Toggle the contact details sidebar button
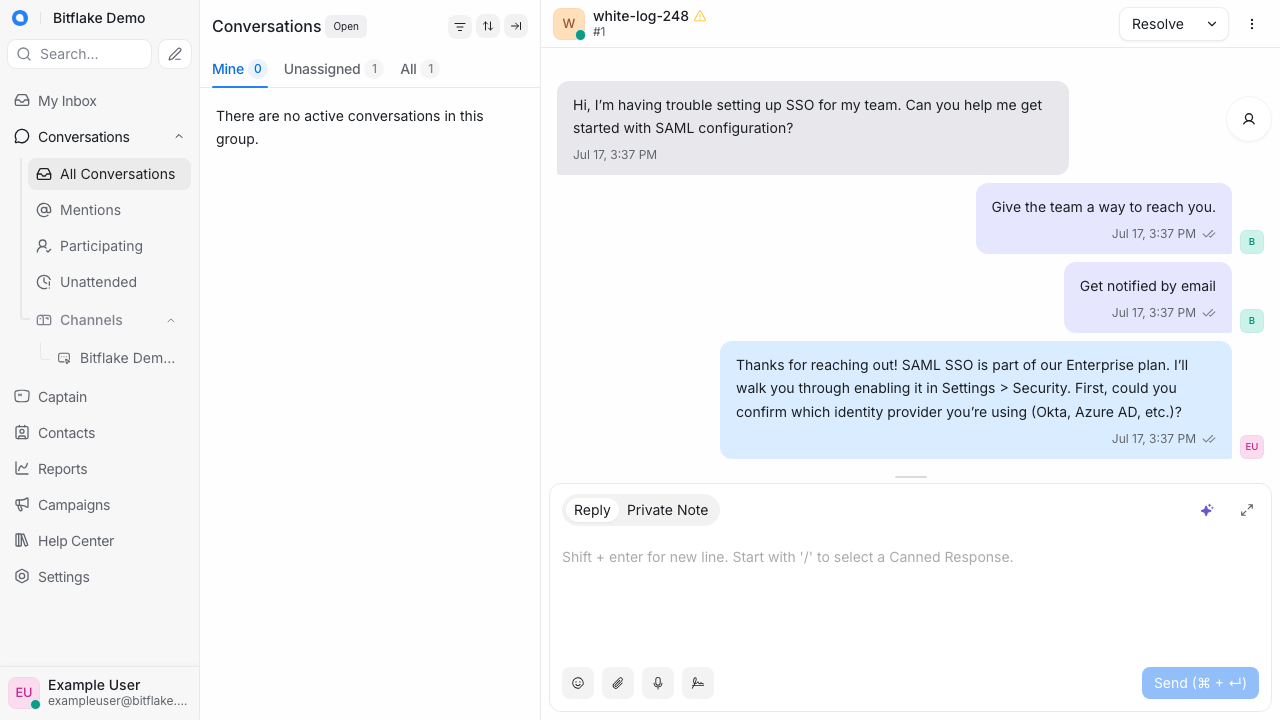1280x720 pixels. (x=1249, y=119)
